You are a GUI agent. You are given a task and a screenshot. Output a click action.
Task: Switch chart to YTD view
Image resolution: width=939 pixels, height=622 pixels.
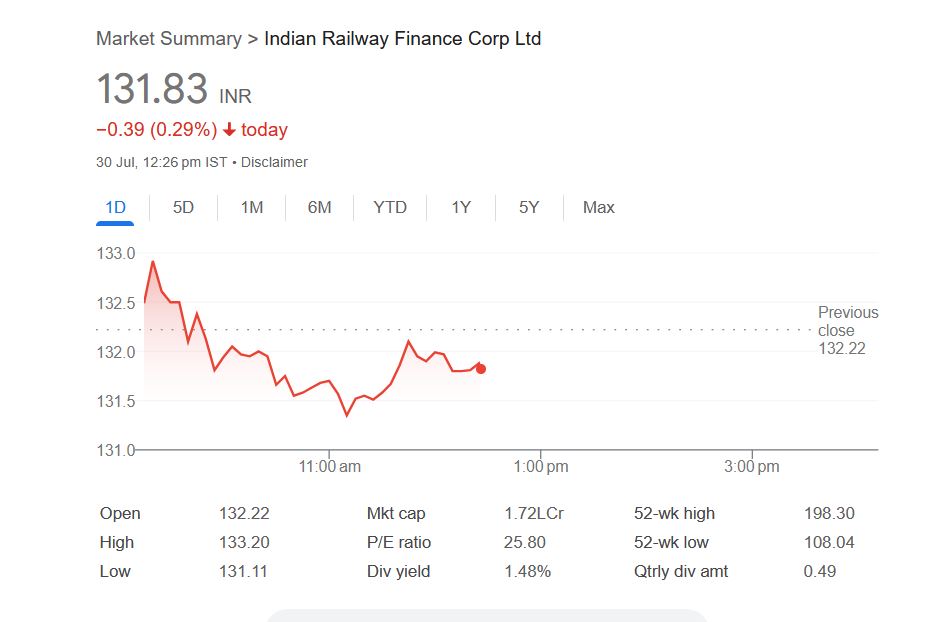390,207
